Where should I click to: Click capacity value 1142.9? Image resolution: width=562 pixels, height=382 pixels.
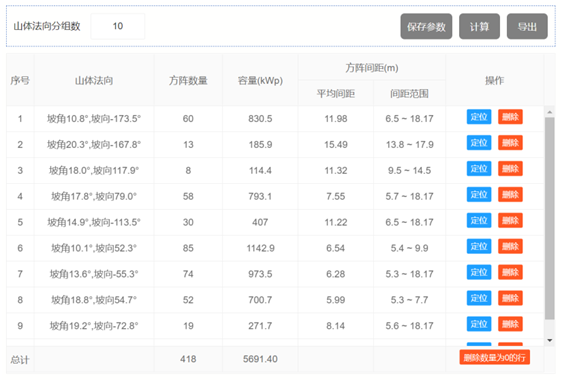click(260, 248)
